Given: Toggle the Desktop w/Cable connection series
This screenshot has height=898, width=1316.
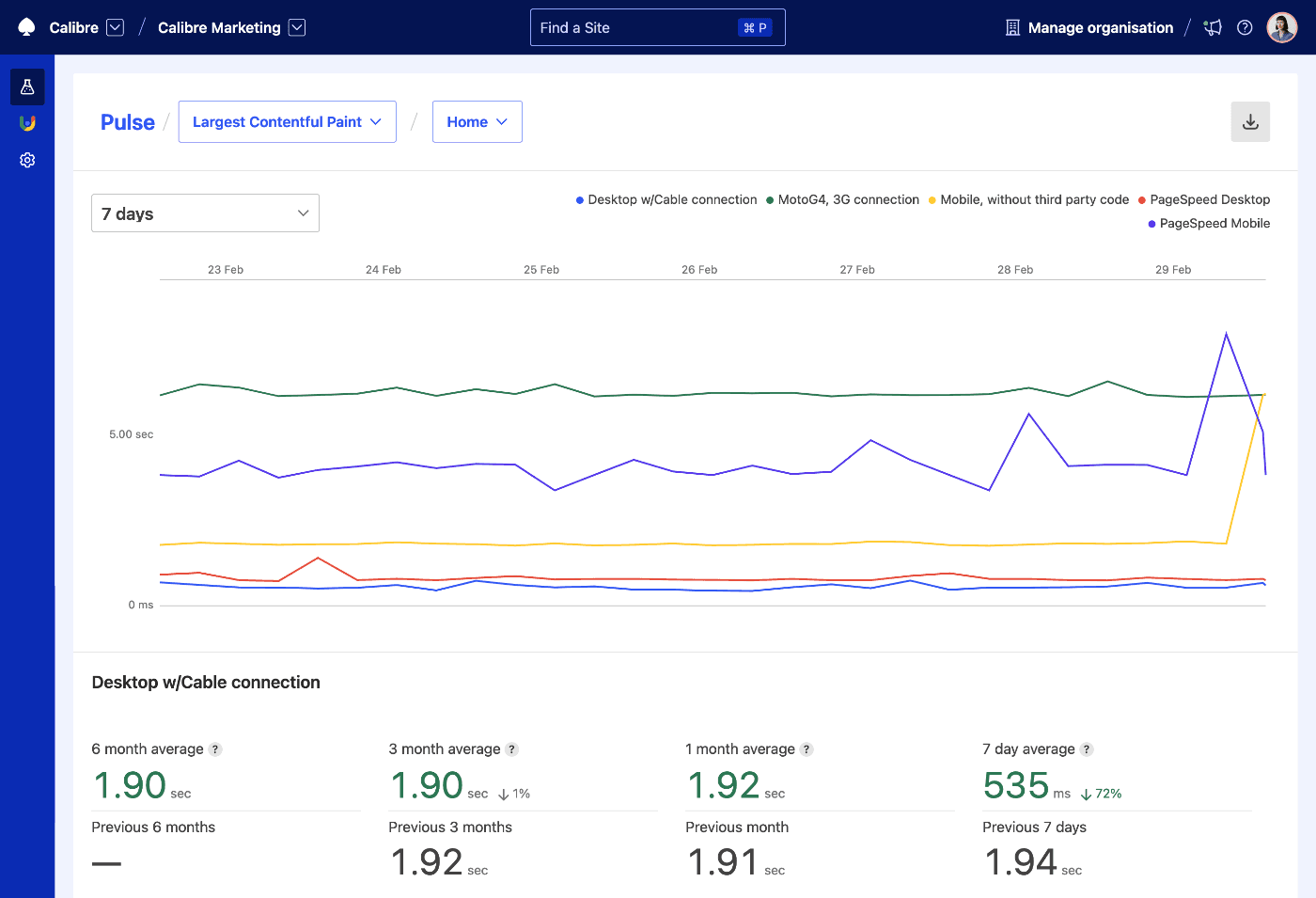Looking at the screenshot, I should (666, 199).
